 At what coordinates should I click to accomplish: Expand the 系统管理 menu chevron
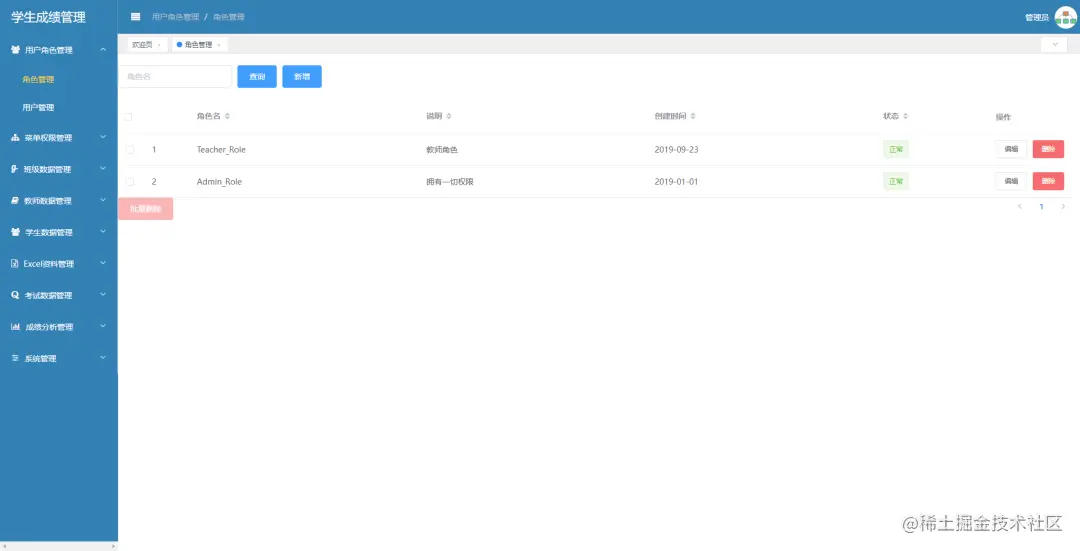pos(103,357)
